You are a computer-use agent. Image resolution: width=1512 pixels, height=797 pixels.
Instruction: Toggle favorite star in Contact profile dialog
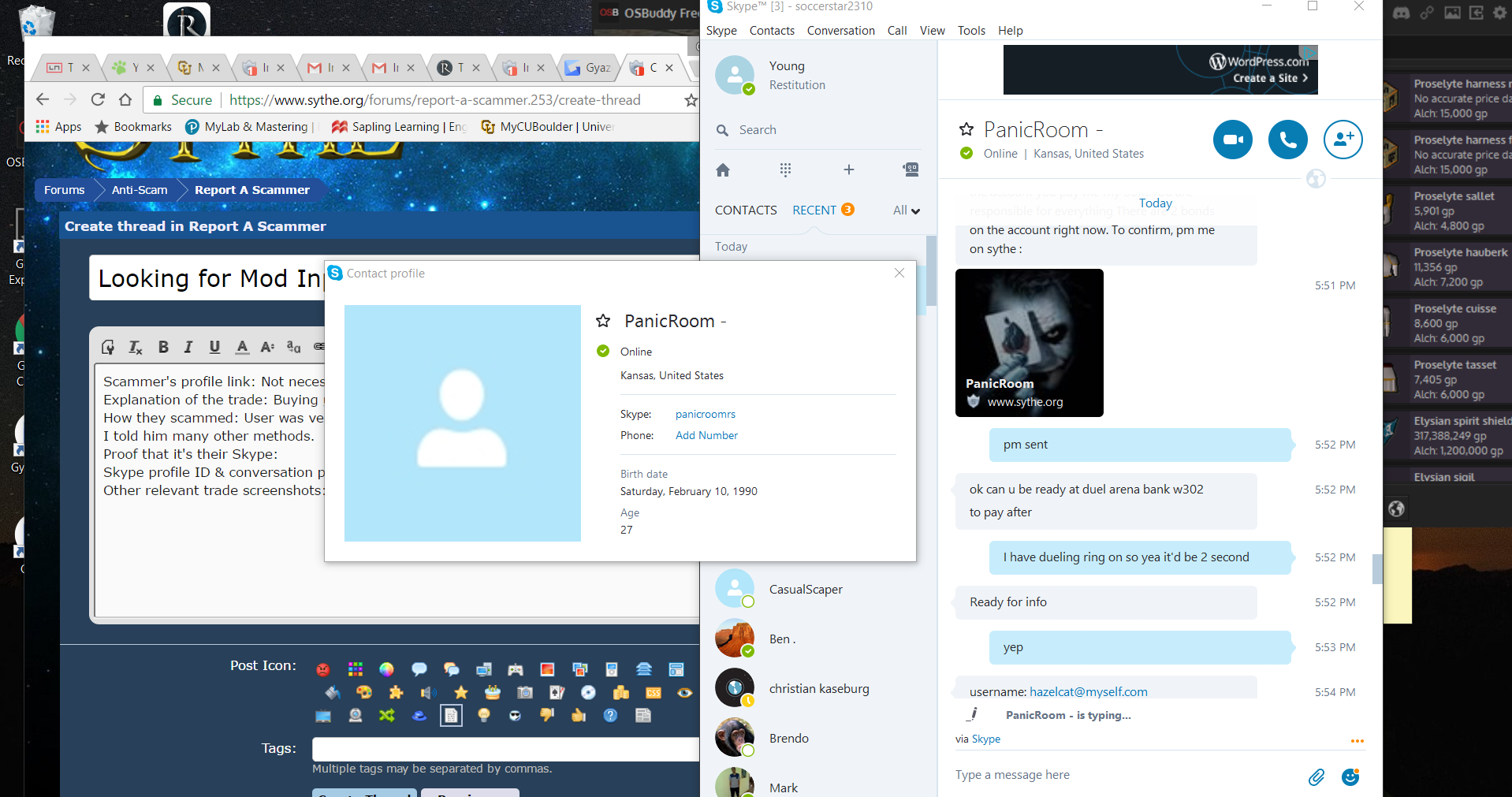603,320
